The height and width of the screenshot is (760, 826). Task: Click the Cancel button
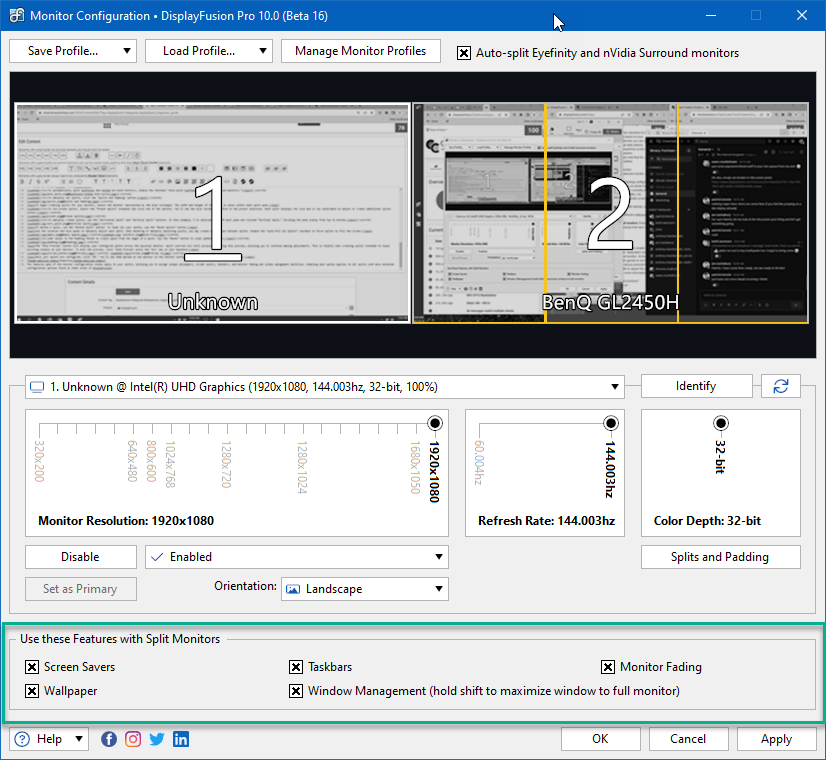688,738
